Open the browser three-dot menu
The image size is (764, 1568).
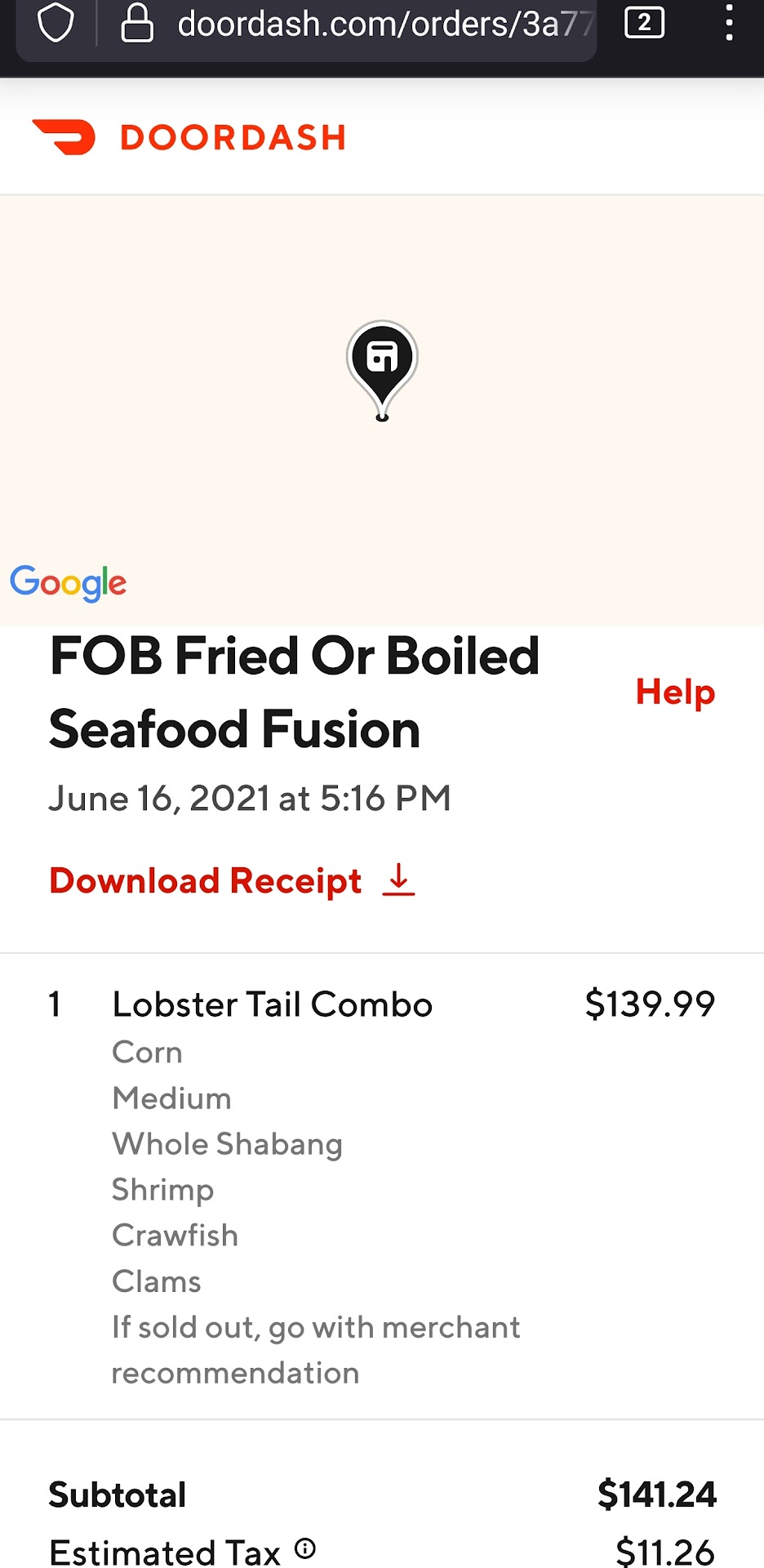click(729, 23)
